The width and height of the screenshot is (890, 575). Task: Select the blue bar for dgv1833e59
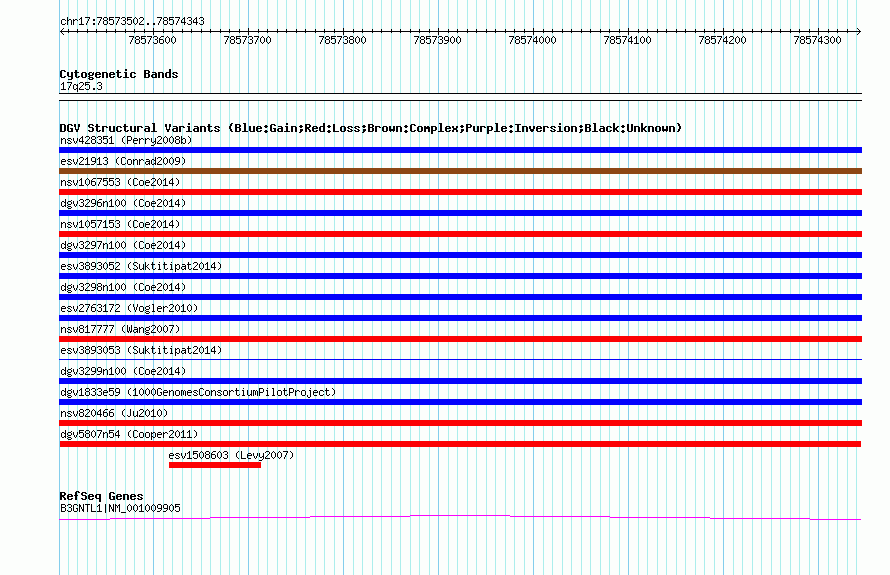[x=460, y=402]
